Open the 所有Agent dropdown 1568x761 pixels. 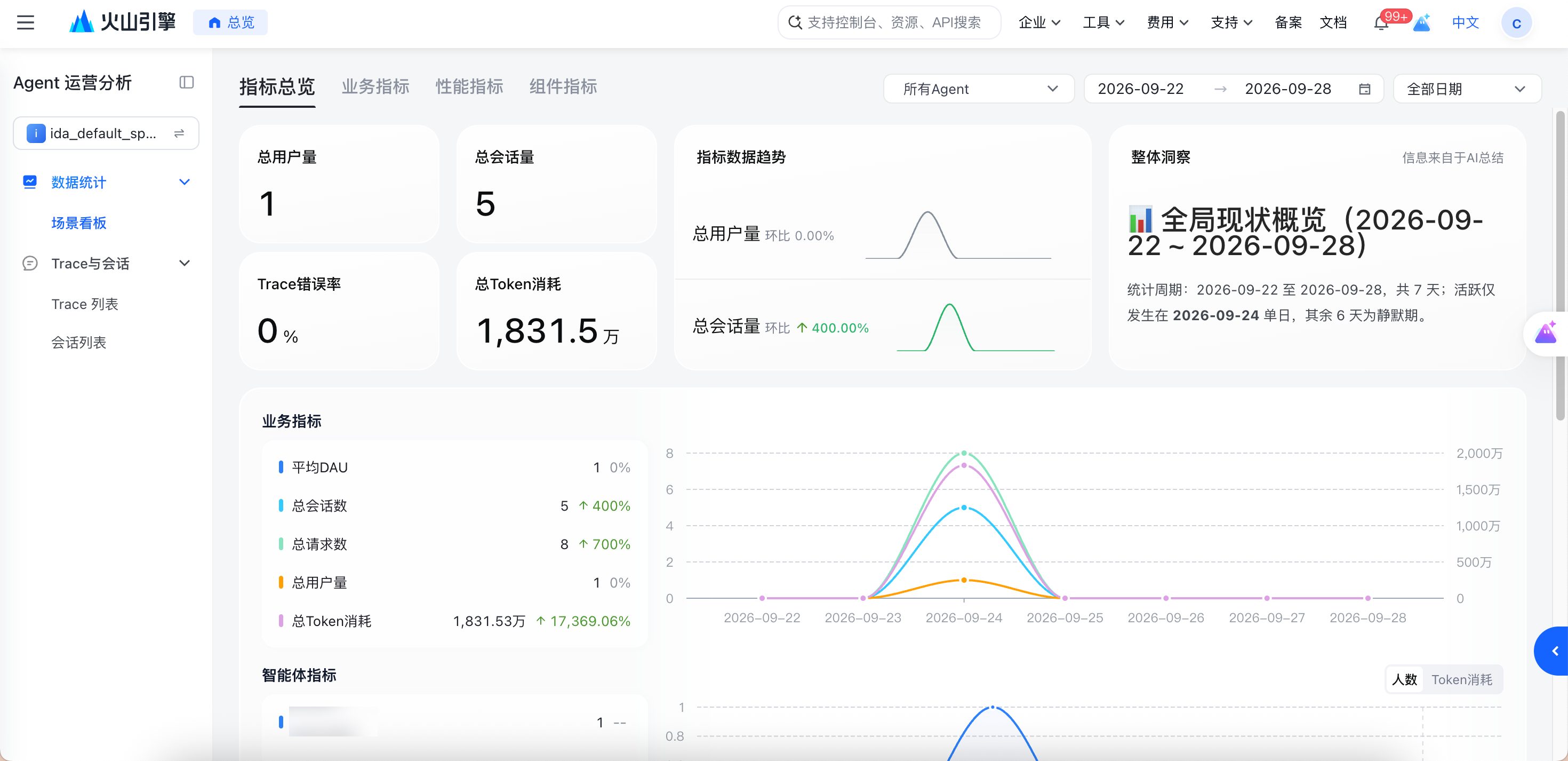979,89
